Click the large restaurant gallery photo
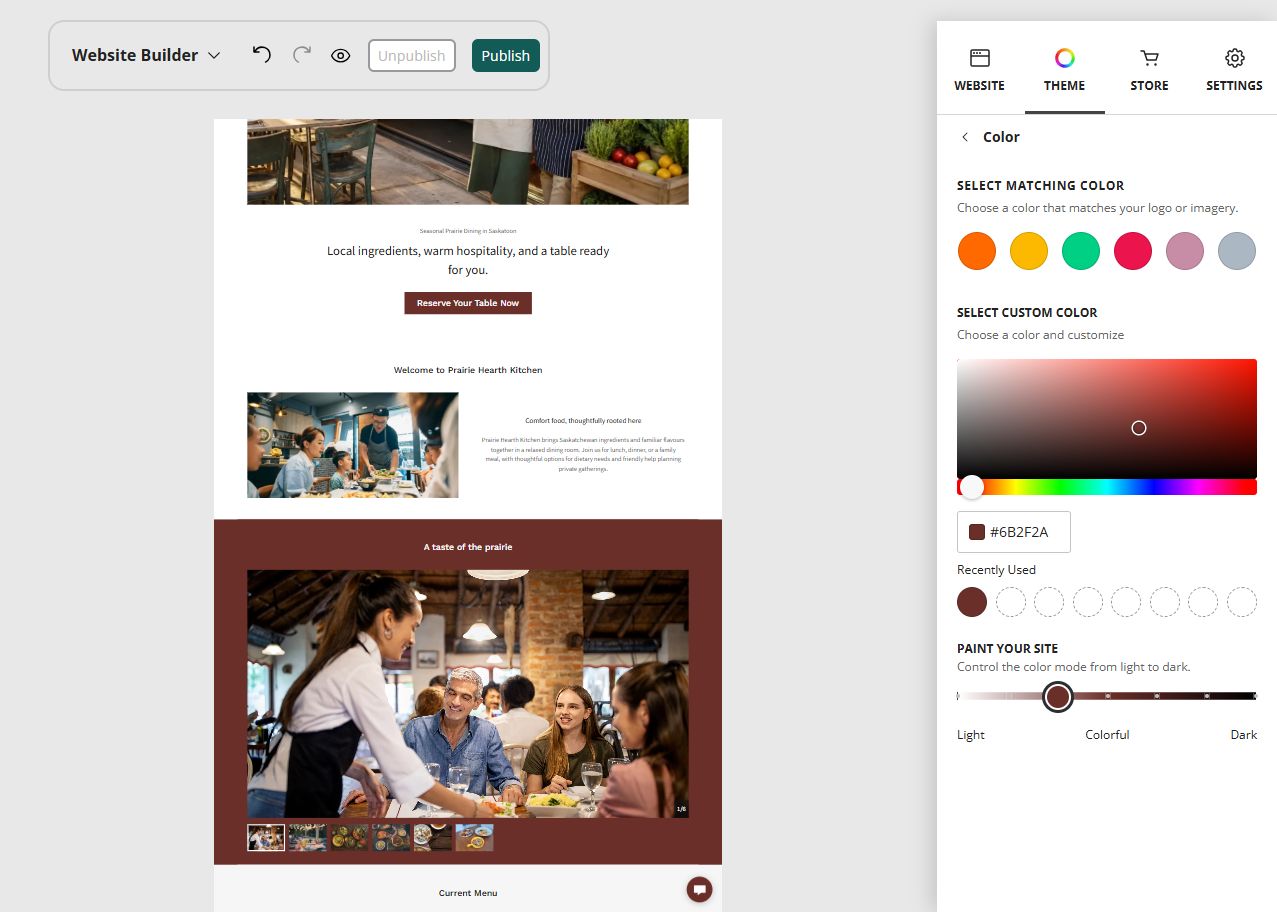 point(468,694)
